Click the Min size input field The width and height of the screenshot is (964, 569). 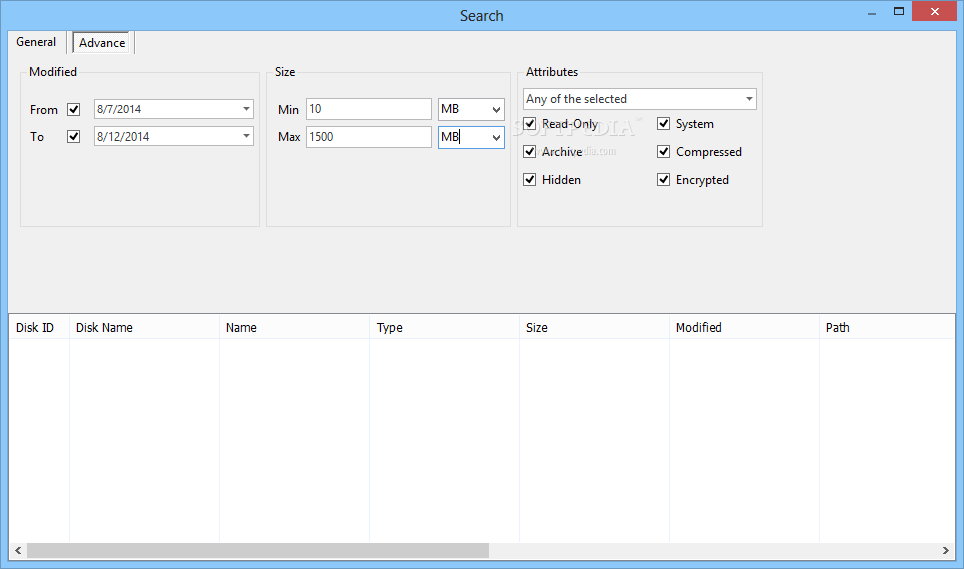pos(368,109)
